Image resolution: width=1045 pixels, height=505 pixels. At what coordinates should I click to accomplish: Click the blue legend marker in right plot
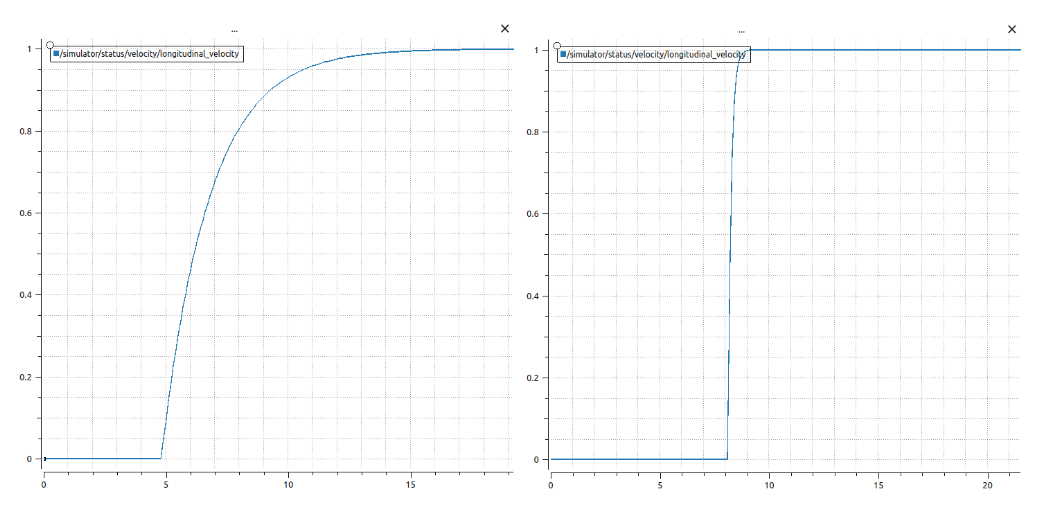(564, 54)
